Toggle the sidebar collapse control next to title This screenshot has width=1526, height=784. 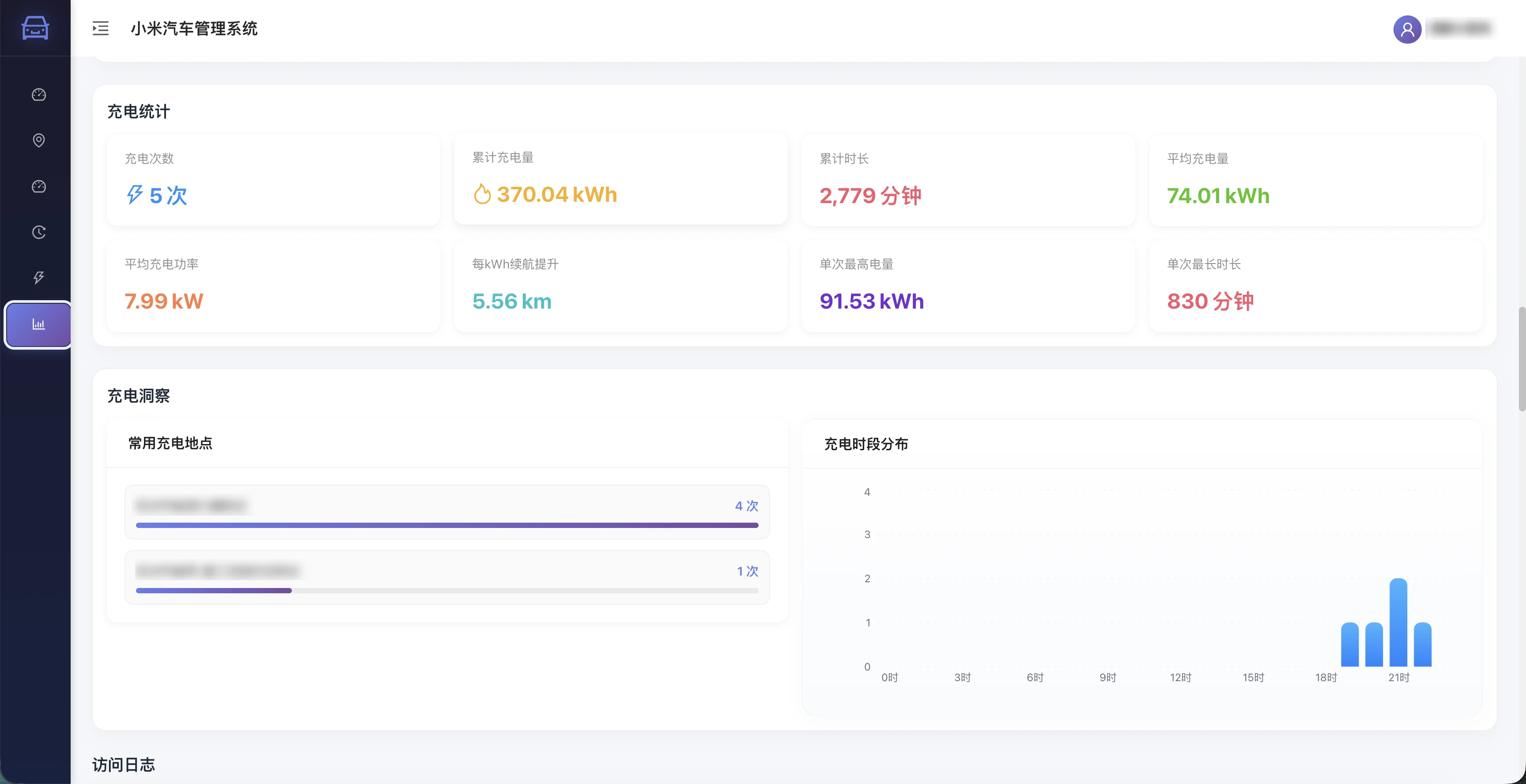point(100,28)
